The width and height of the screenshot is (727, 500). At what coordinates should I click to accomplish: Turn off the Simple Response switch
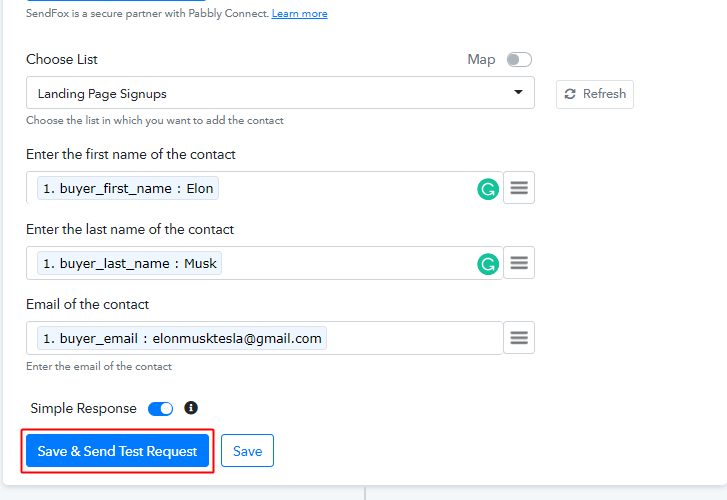coord(160,408)
